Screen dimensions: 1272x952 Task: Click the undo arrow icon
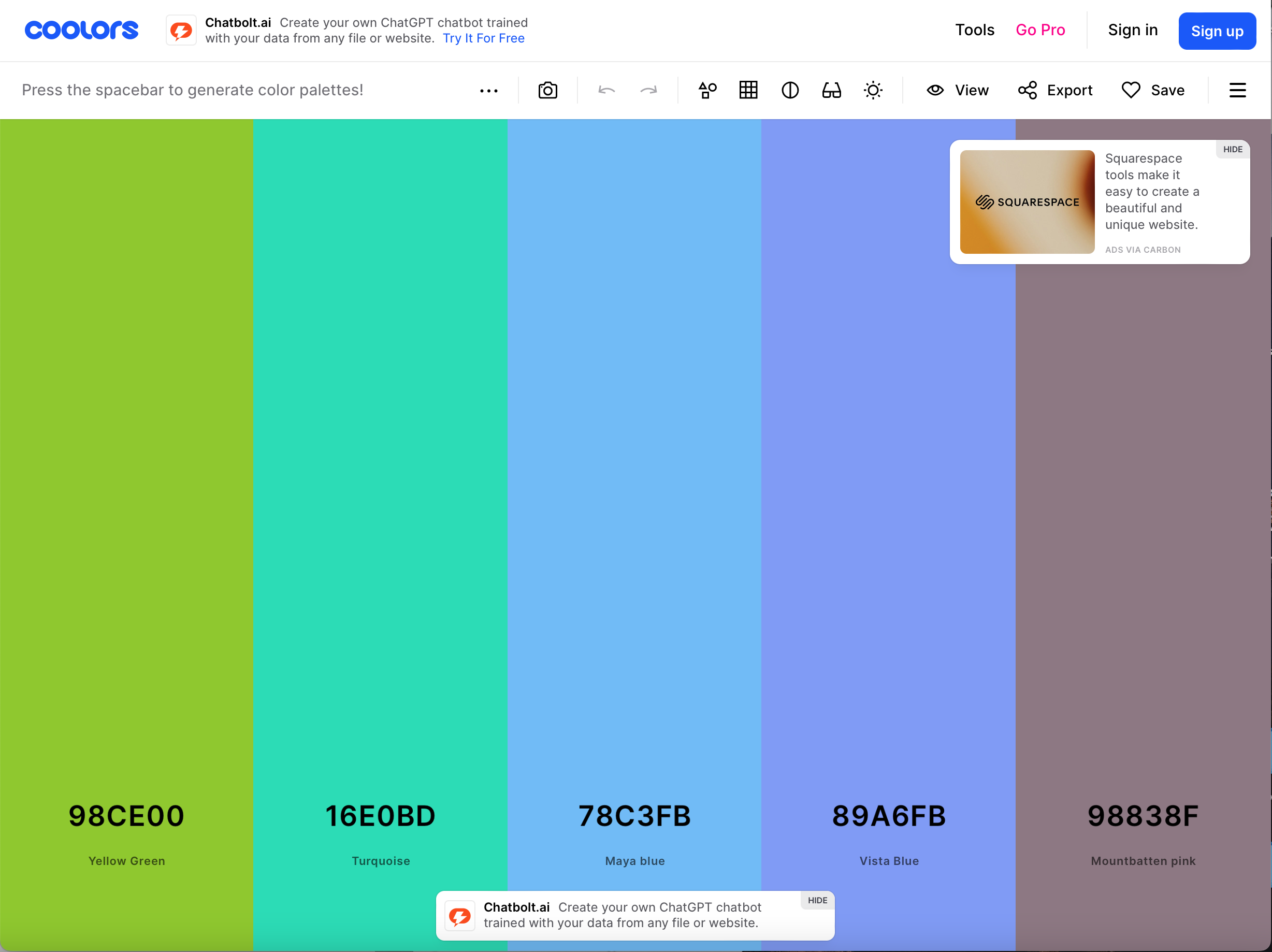(606, 90)
